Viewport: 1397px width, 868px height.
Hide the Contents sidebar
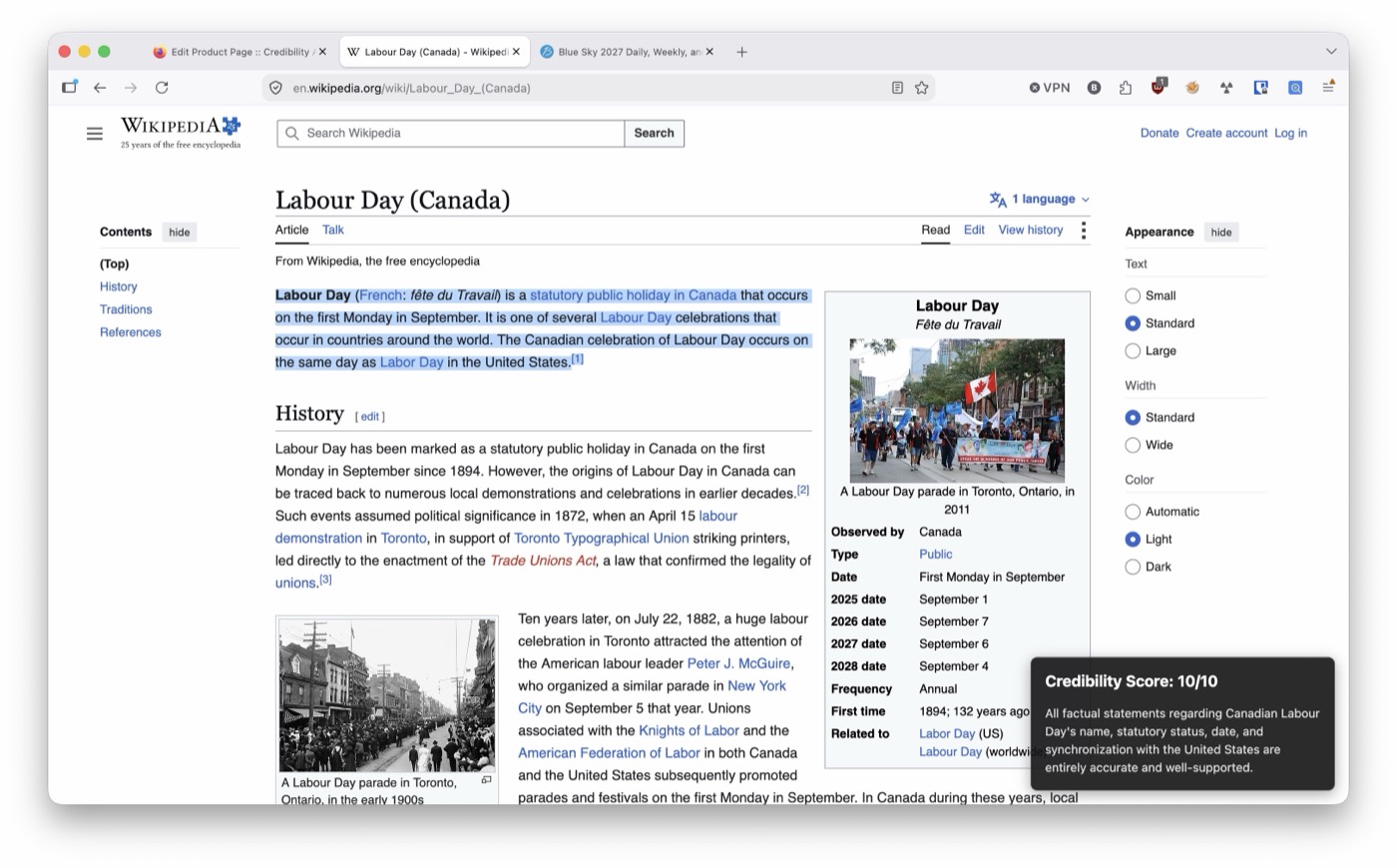tap(180, 232)
